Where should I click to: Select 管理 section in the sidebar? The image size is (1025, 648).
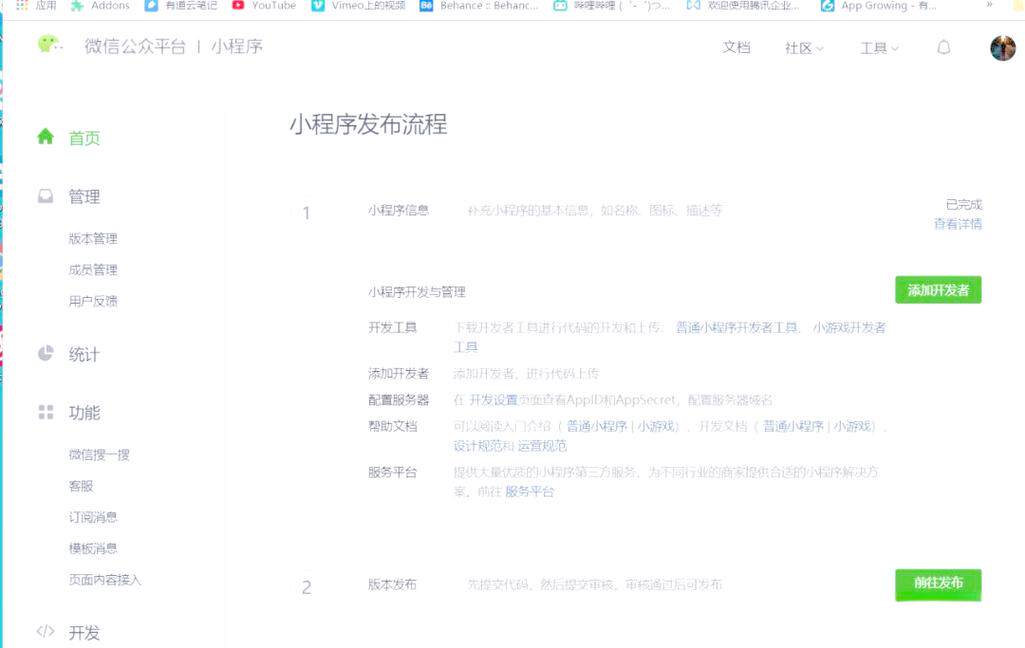[x=84, y=196]
